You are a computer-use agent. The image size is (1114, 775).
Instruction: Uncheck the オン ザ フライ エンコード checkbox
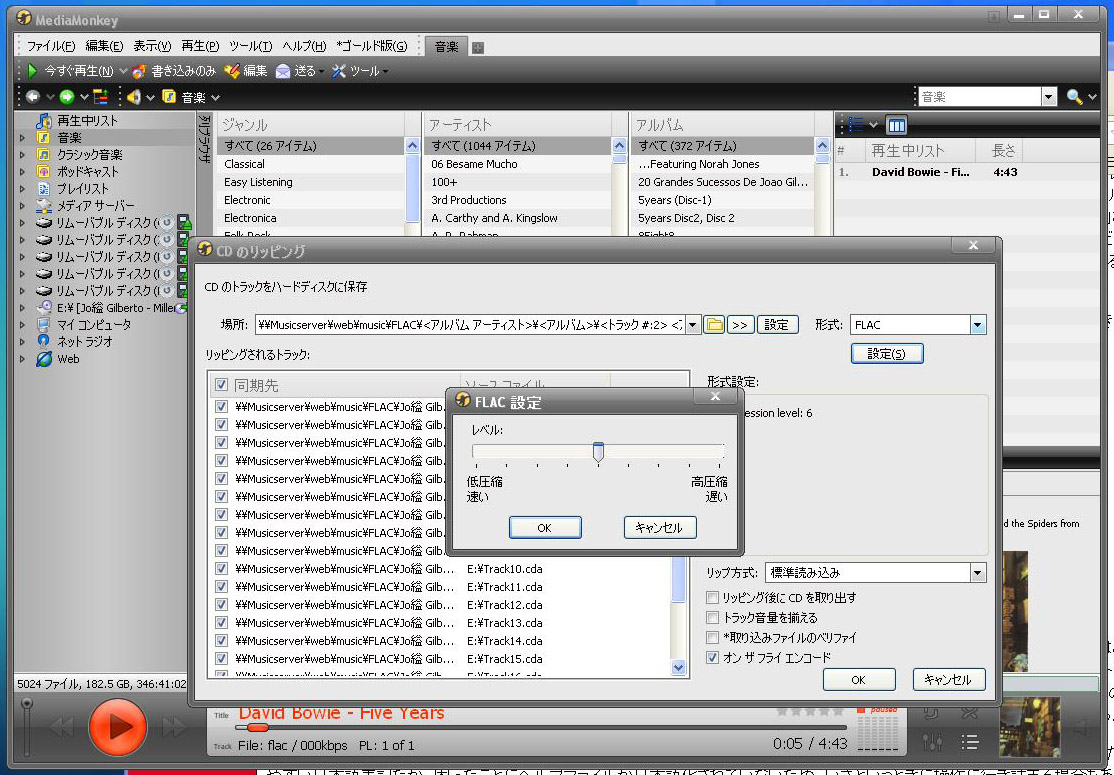pyautogui.click(x=712, y=658)
